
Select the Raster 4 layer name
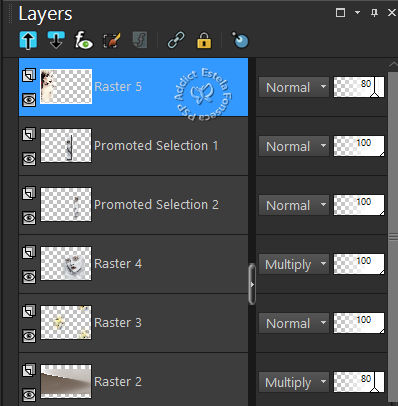click(x=118, y=264)
